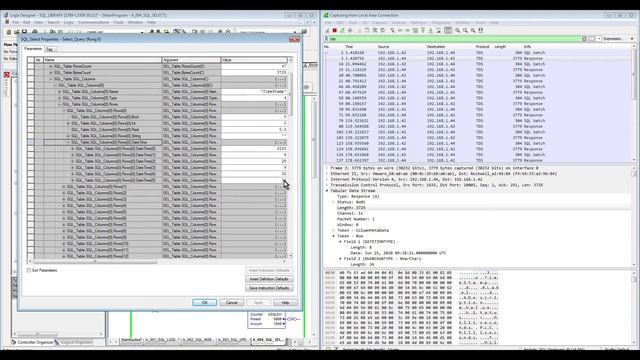Viewport: 640px width, 360px height.
Task: Click Insert Definition Defaults button
Action: point(269,279)
